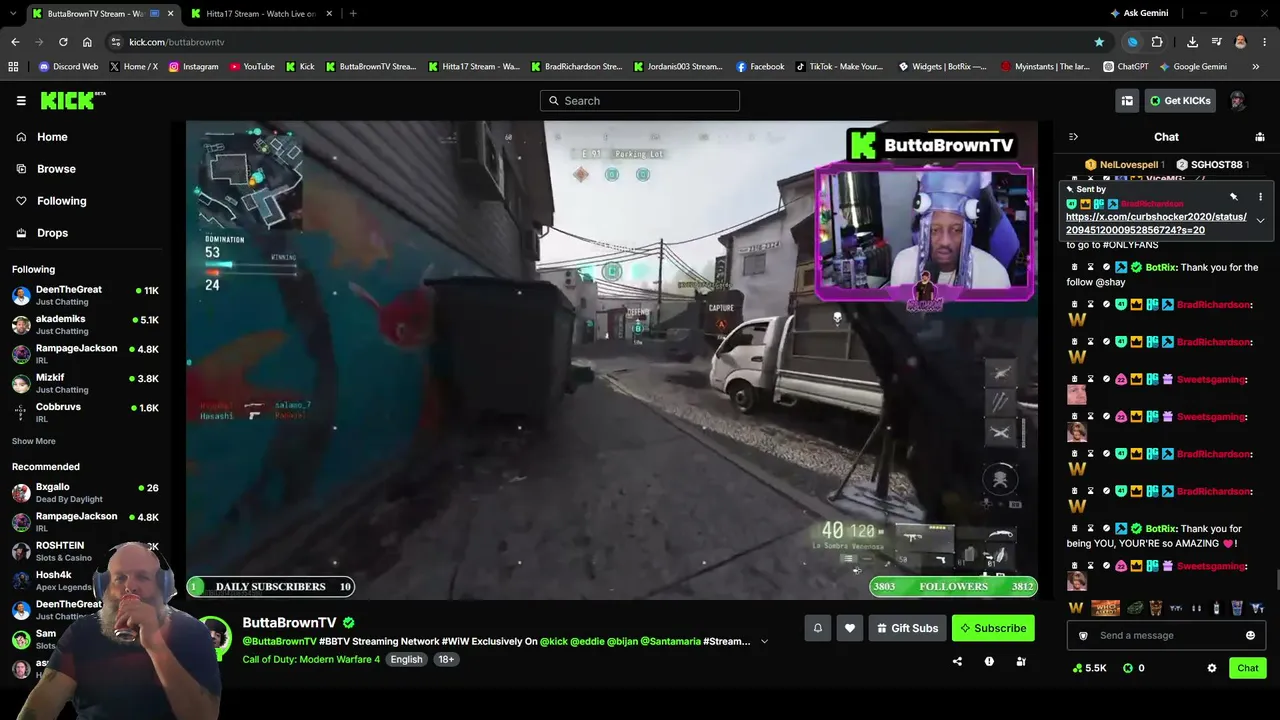Click the blue extension icon in toolbar
1280x720 pixels.
click(1132, 42)
